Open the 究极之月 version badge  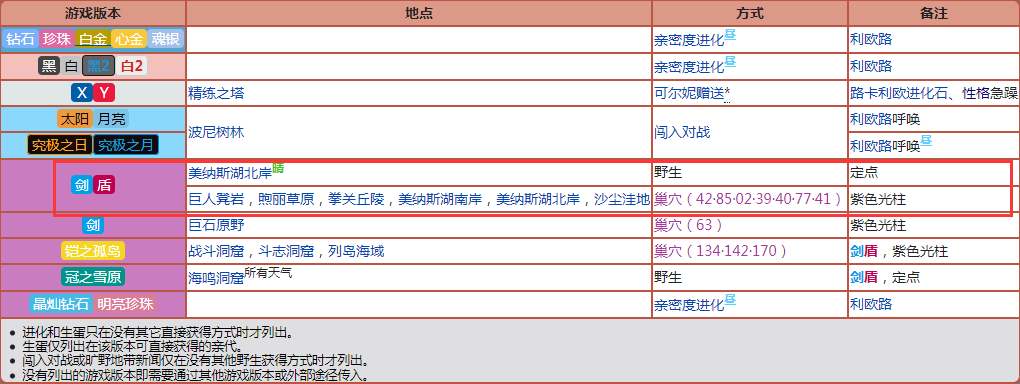pyautogui.click(x=126, y=144)
